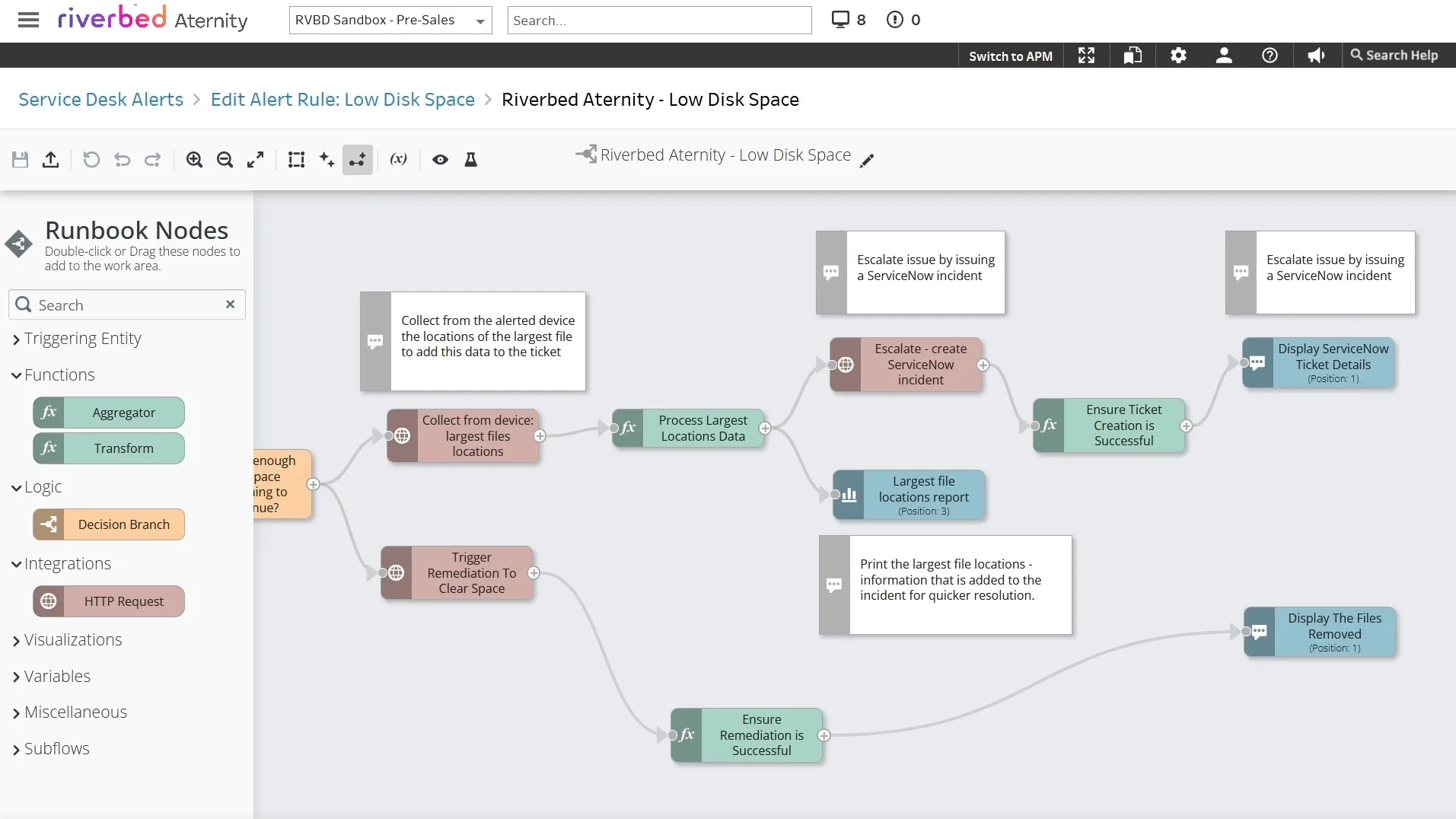Click the Runbook Nodes search field
This screenshot has height=819, width=1456.
click(127, 304)
